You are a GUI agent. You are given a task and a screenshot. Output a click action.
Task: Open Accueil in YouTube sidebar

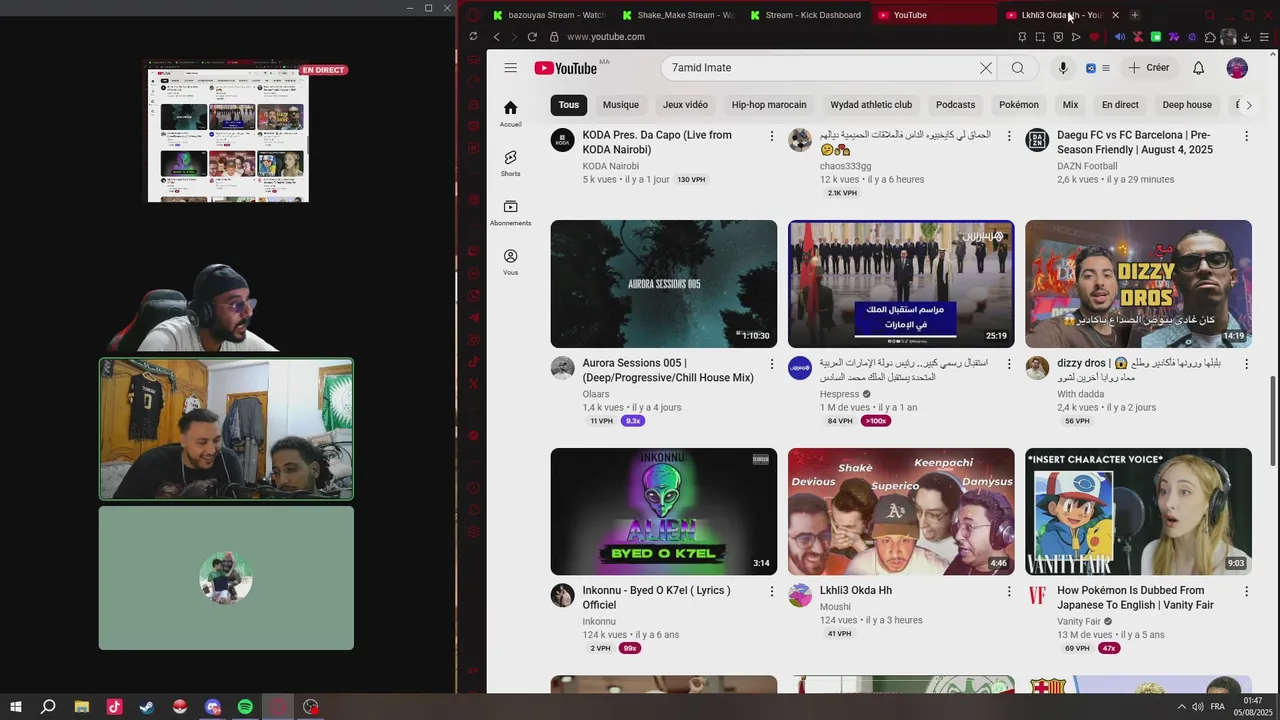click(x=510, y=114)
